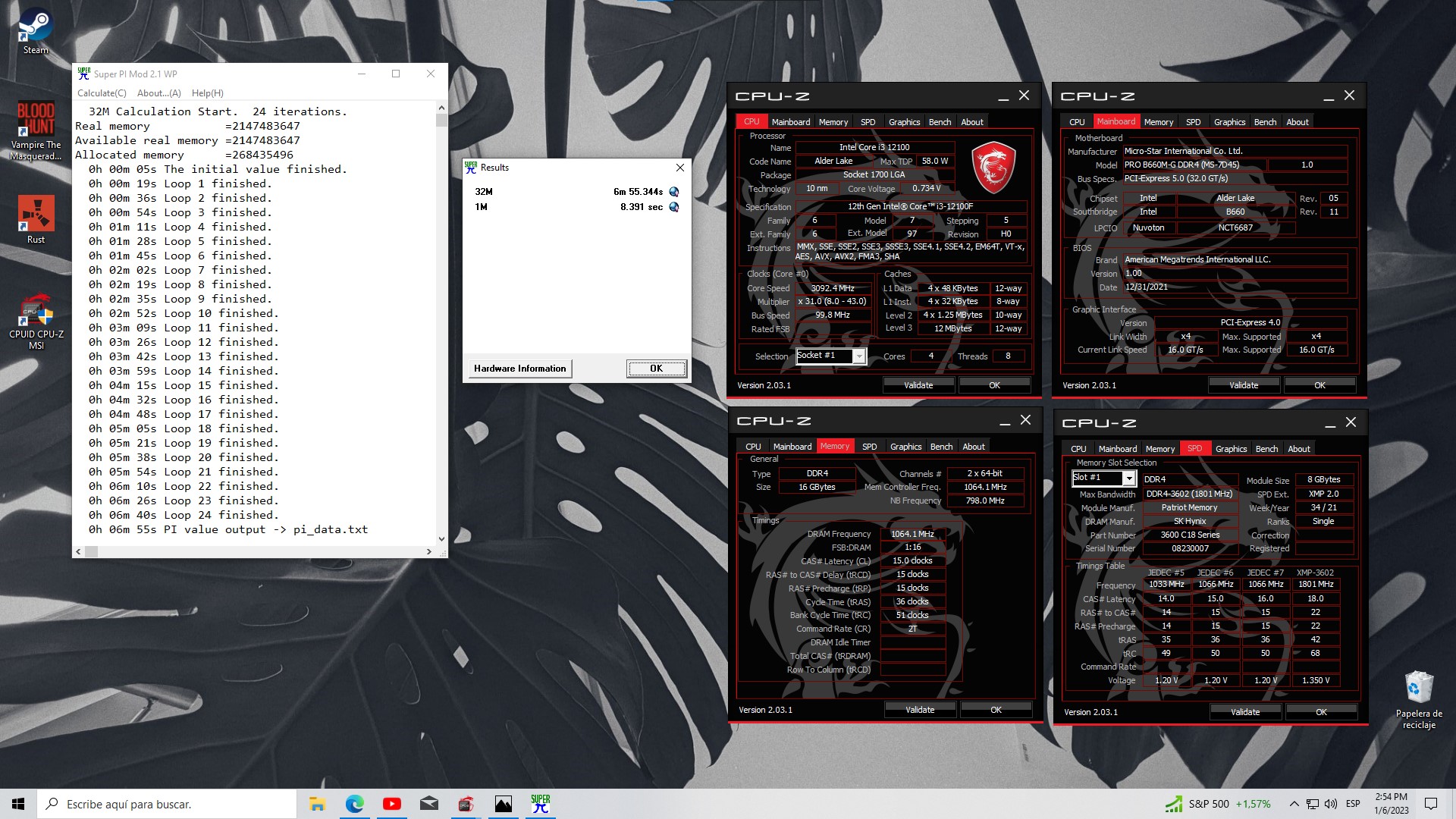Image resolution: width=1456 pixels, height=819 pixels.
Task: Open Bench tab in top-left CPU-Z window
Action: click(940, 121)
